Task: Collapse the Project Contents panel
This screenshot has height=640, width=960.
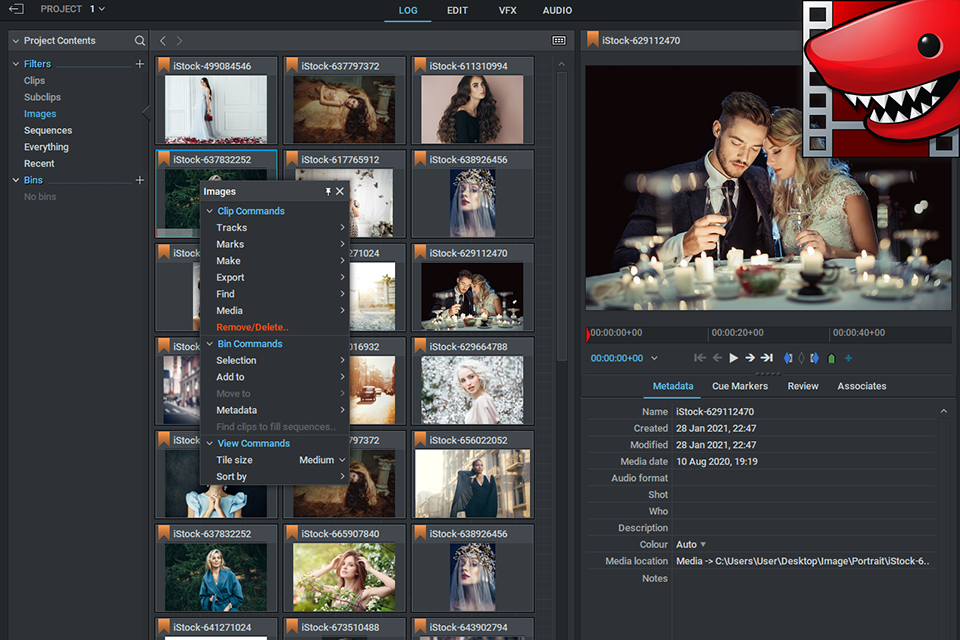Action: tap(16, 41)
